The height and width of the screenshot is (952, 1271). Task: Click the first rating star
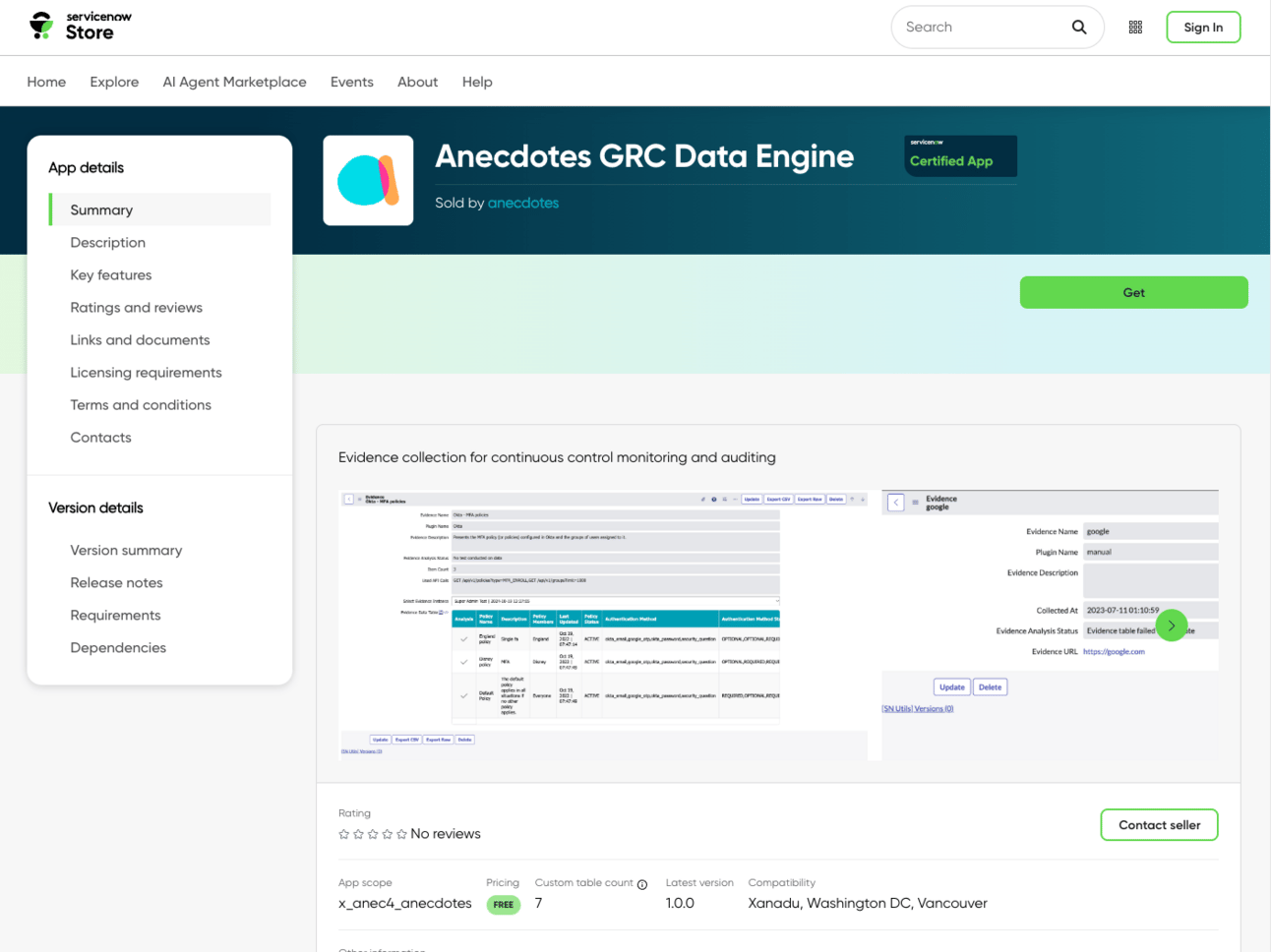click(344, 834)
